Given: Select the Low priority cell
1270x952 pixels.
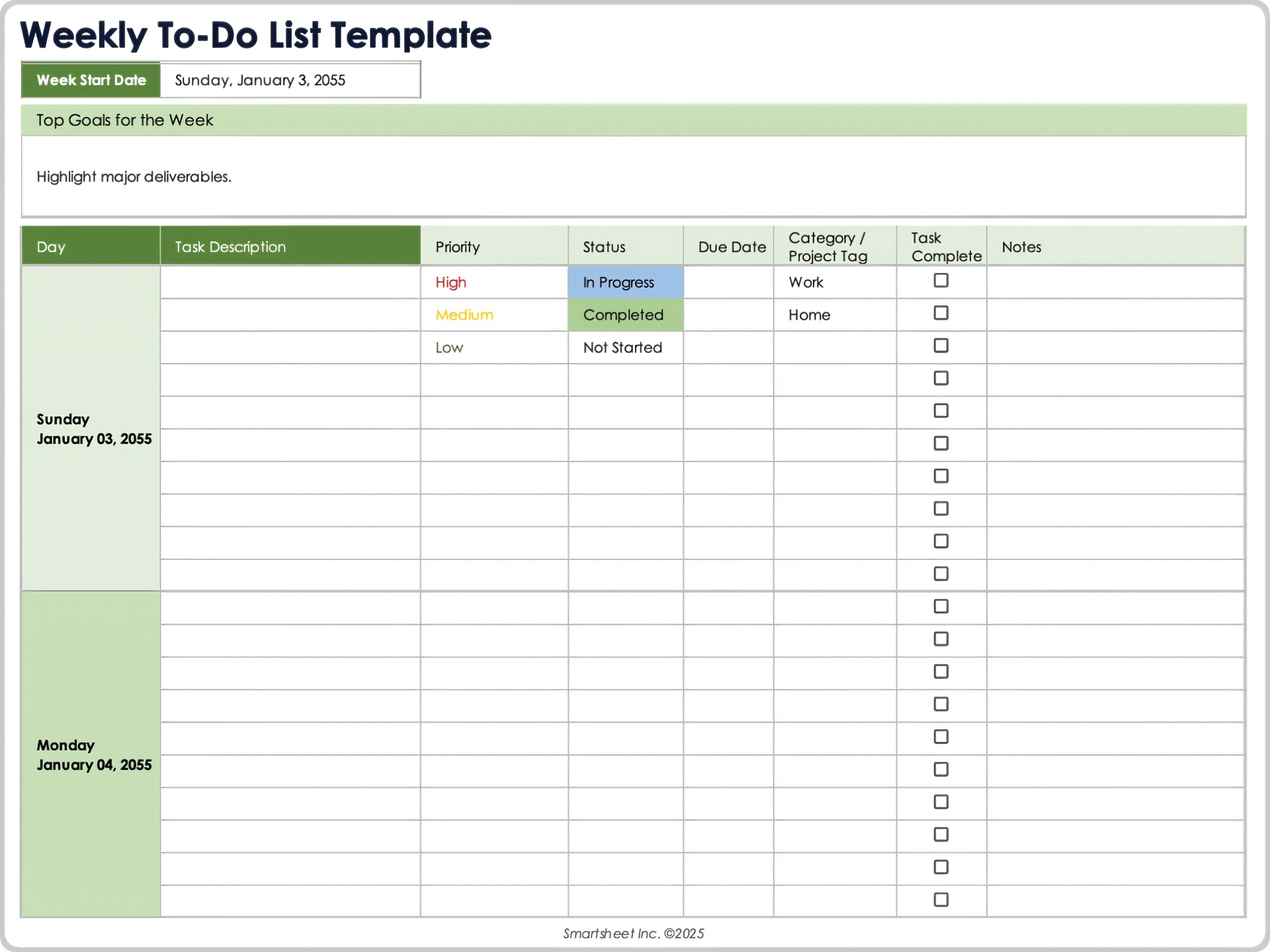Looking at the screenshot, I should 450,347.
